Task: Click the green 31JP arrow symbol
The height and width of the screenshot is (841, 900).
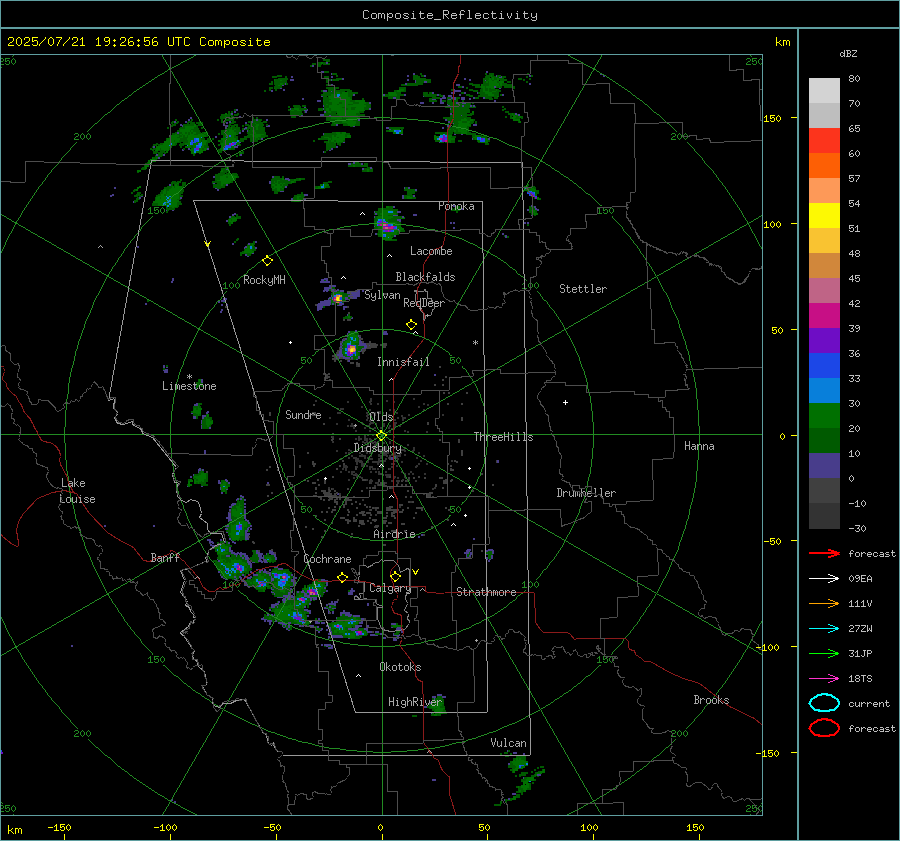Action: coord(824,653)
